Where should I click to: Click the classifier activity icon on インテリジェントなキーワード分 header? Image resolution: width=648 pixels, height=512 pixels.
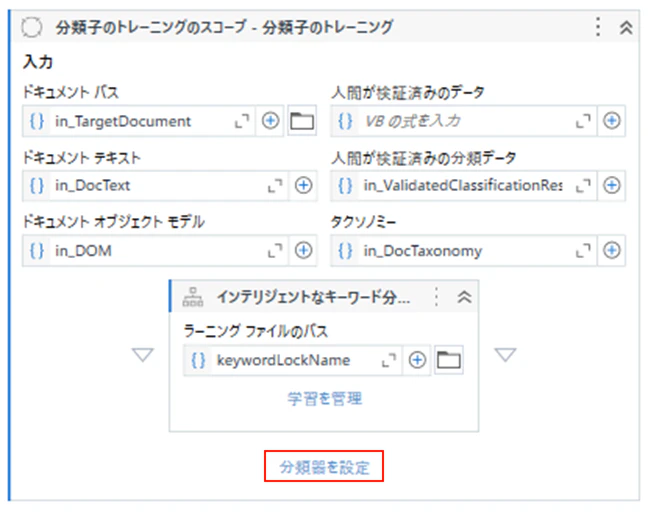193,297
